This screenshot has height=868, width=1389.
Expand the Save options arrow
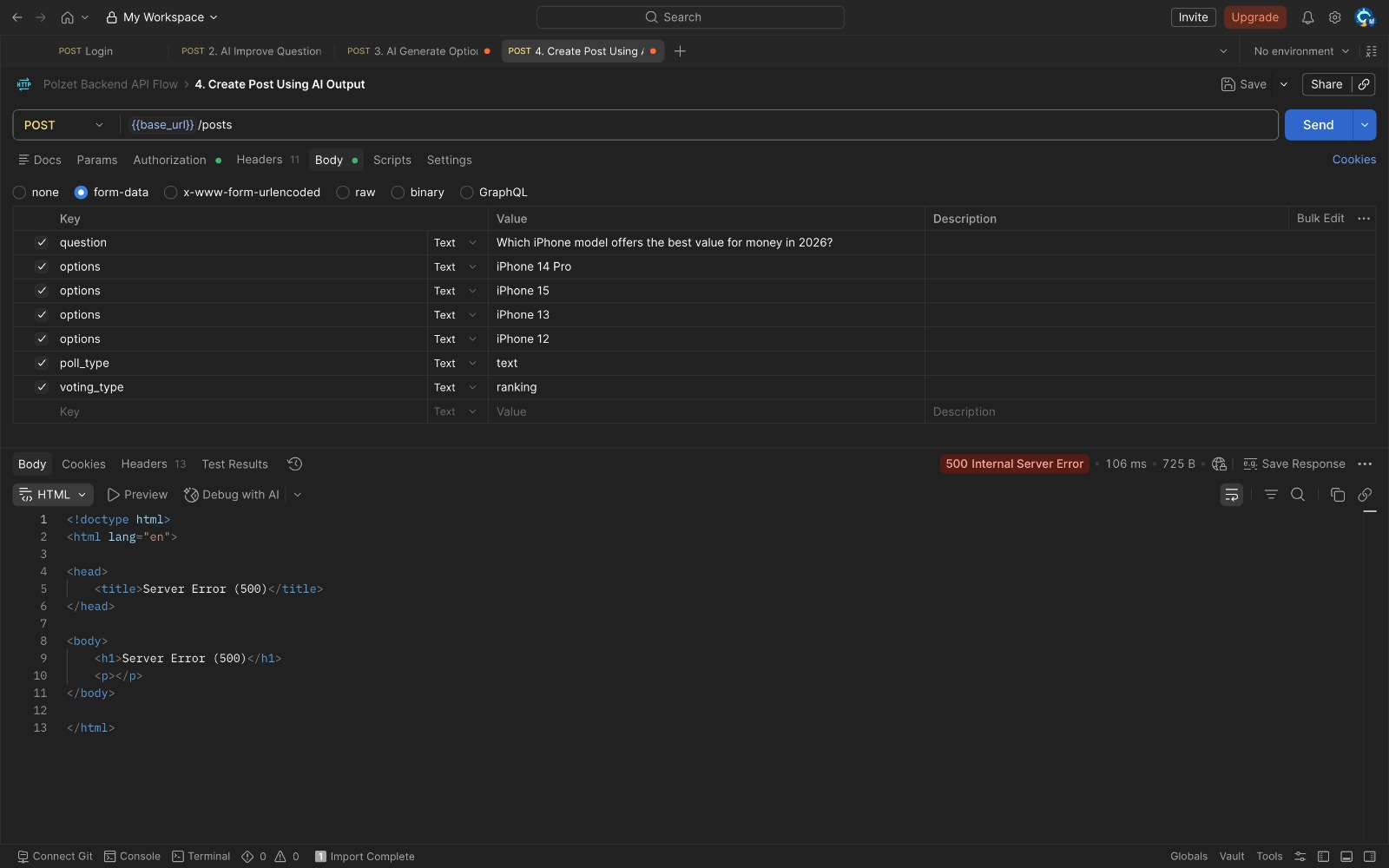pos(1284,84)
